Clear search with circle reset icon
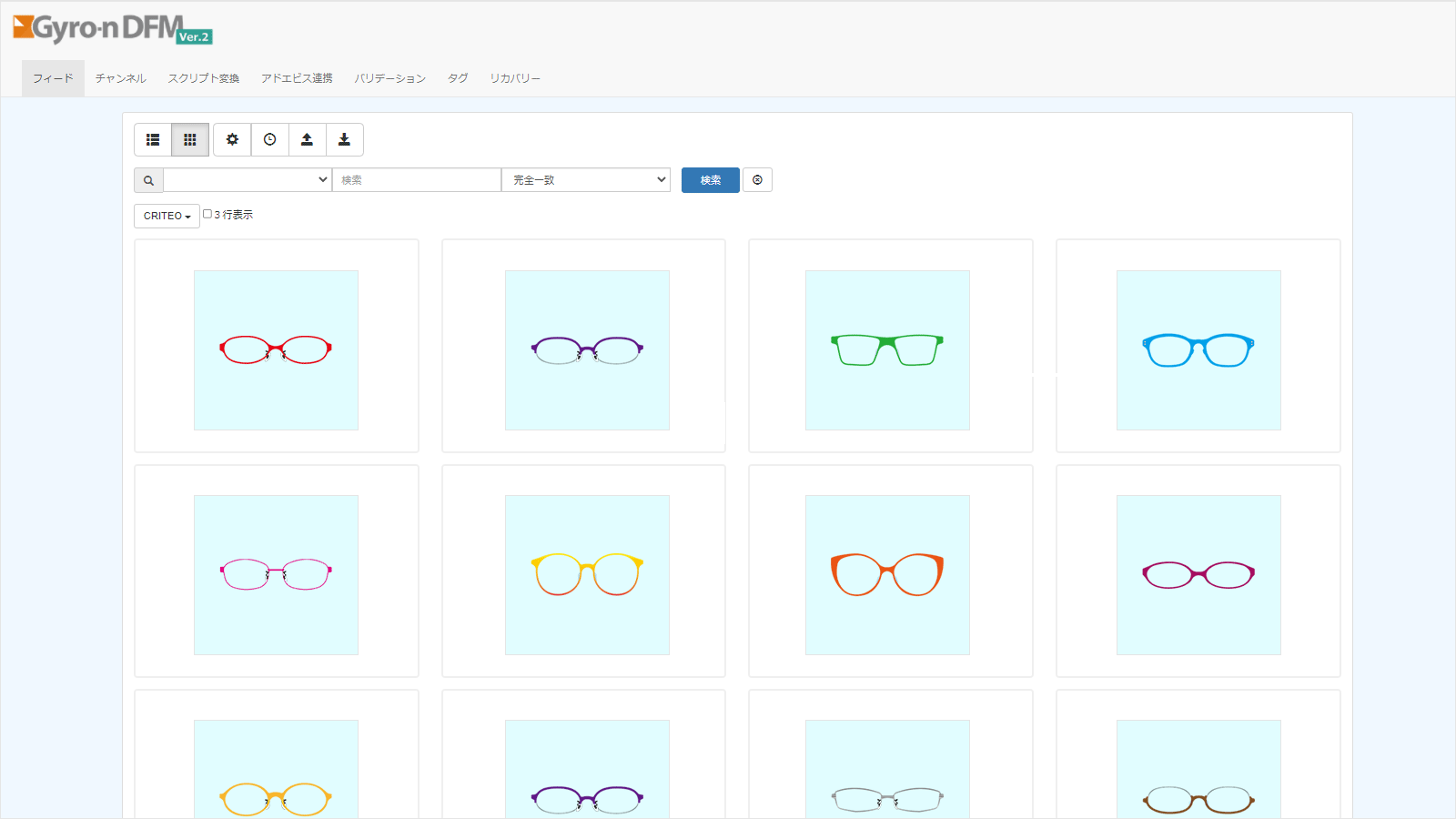 point(757,180)
